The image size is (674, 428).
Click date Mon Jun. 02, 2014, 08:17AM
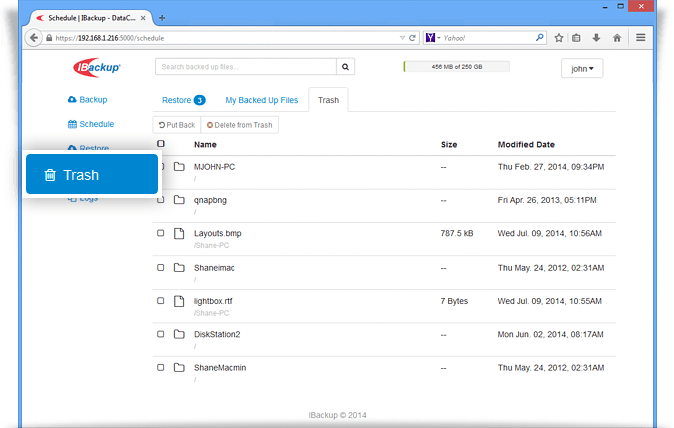(550, 334)
